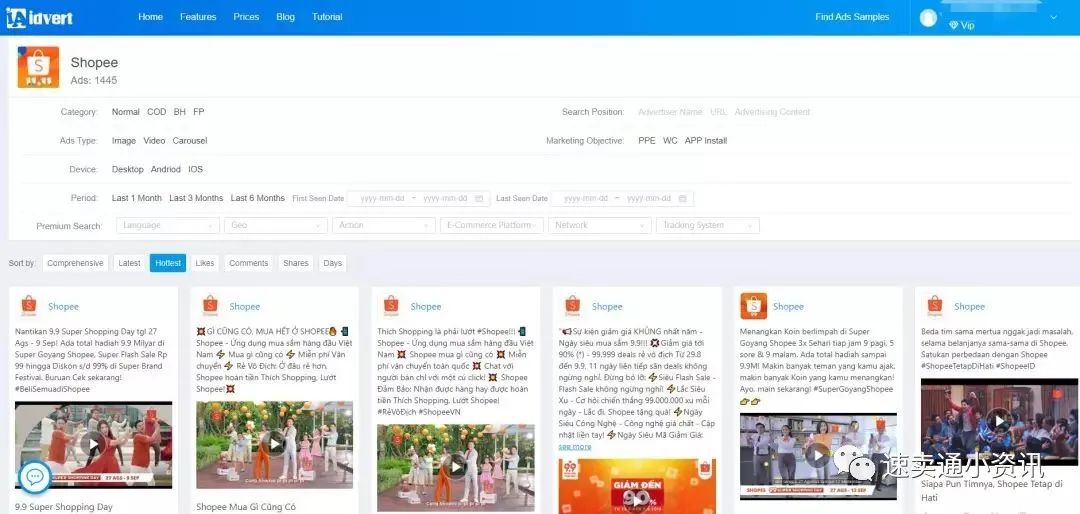Viewport: 1080px width, 514px height.
Task: Open the chat support bubble icon
Action: tap(34, 477)
